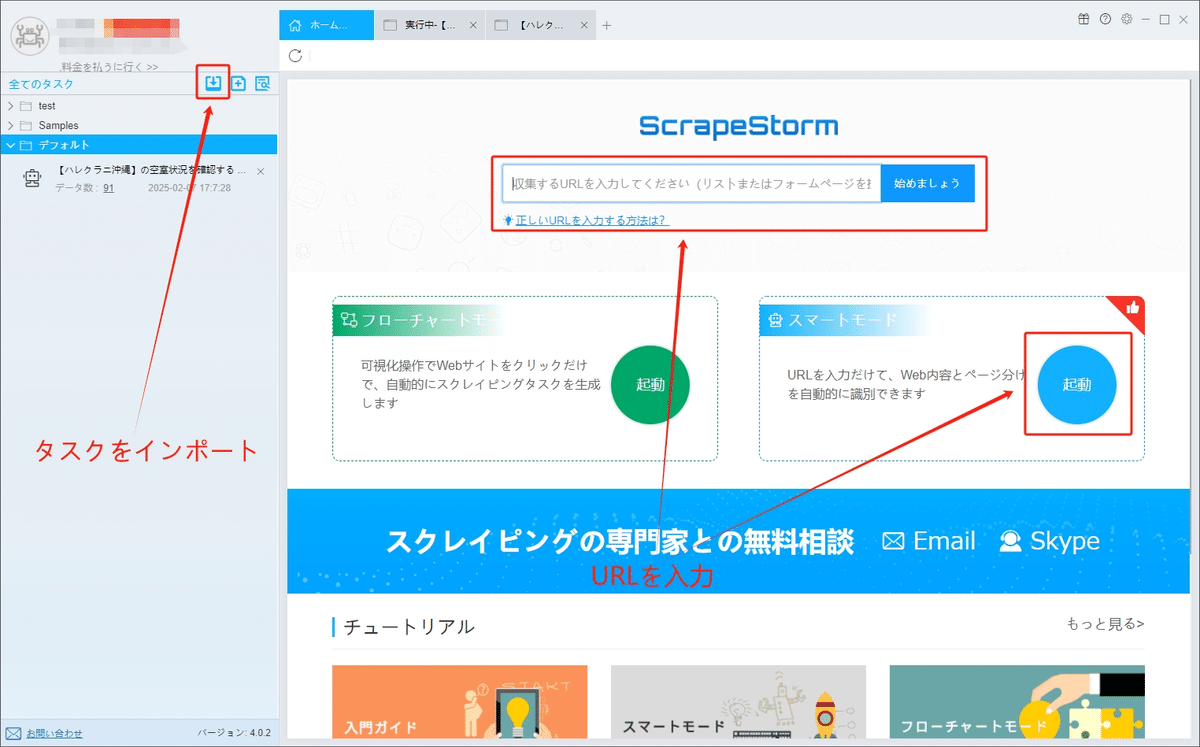Close the 【ハレク... tab
The image size is (1200, 747).
pyautogui.click(x=584, y=26)
